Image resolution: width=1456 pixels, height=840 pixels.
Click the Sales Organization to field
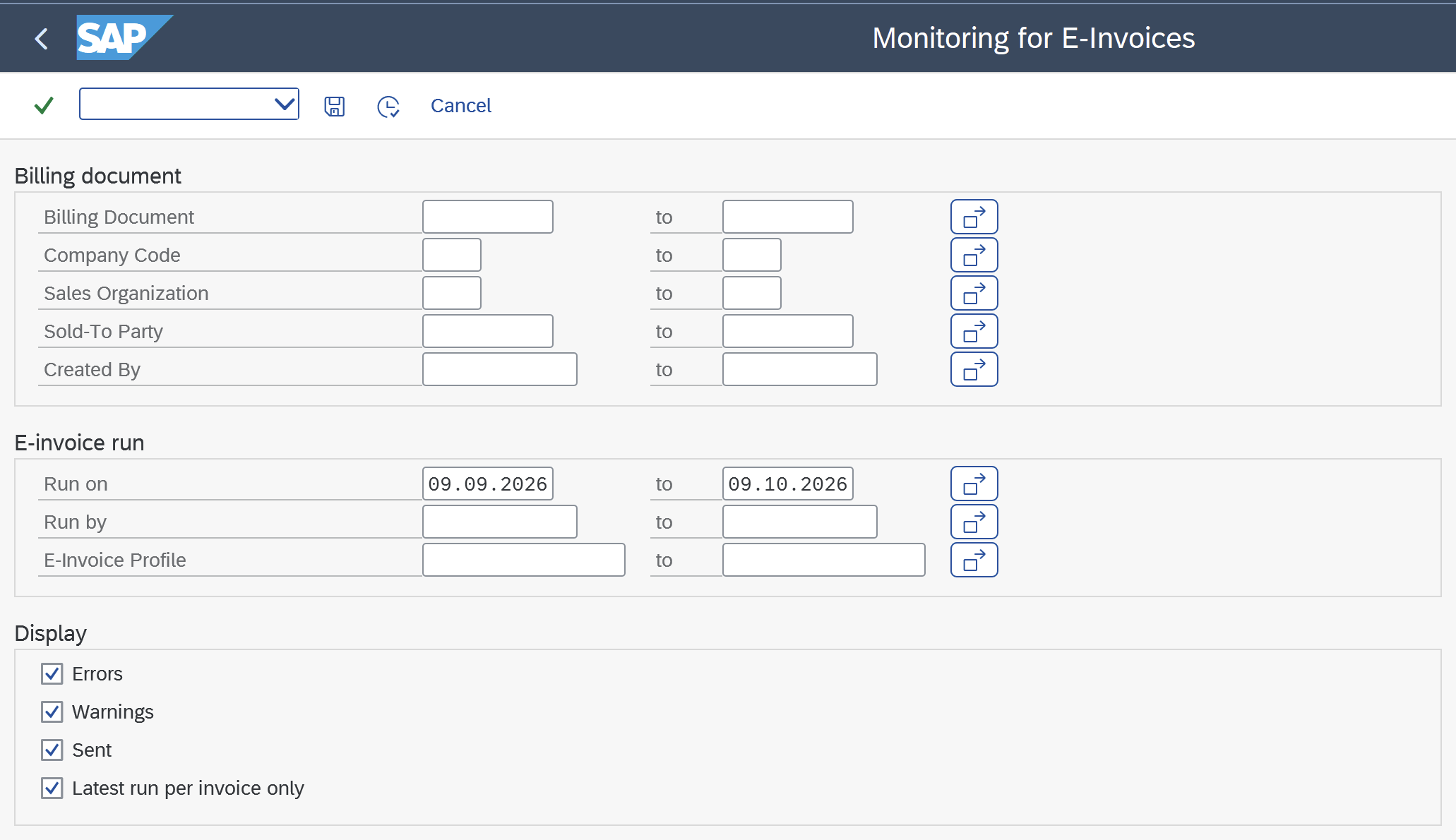(x=752, y=293)
